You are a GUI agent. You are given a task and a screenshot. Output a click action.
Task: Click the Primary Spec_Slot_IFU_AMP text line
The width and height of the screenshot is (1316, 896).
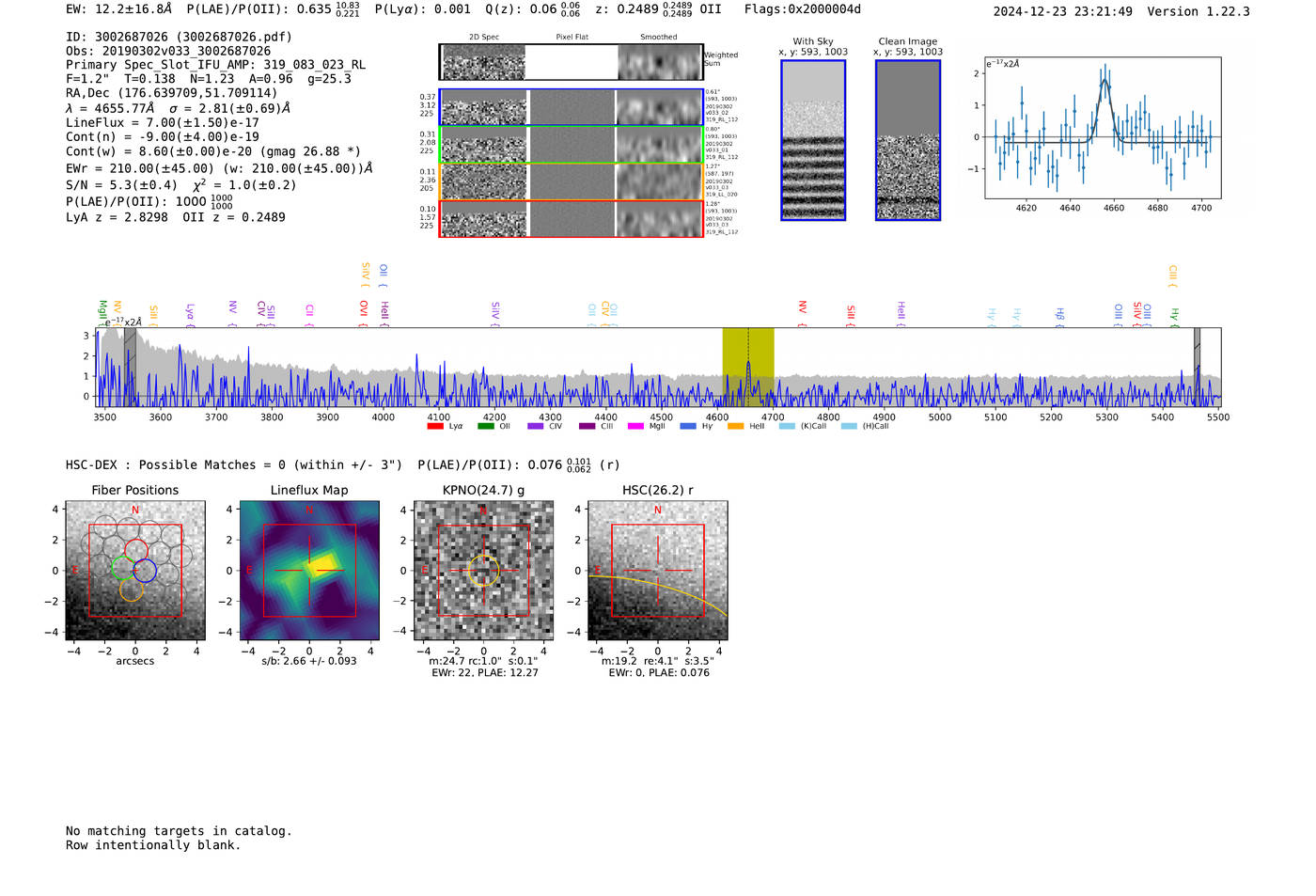click(216, 65)
